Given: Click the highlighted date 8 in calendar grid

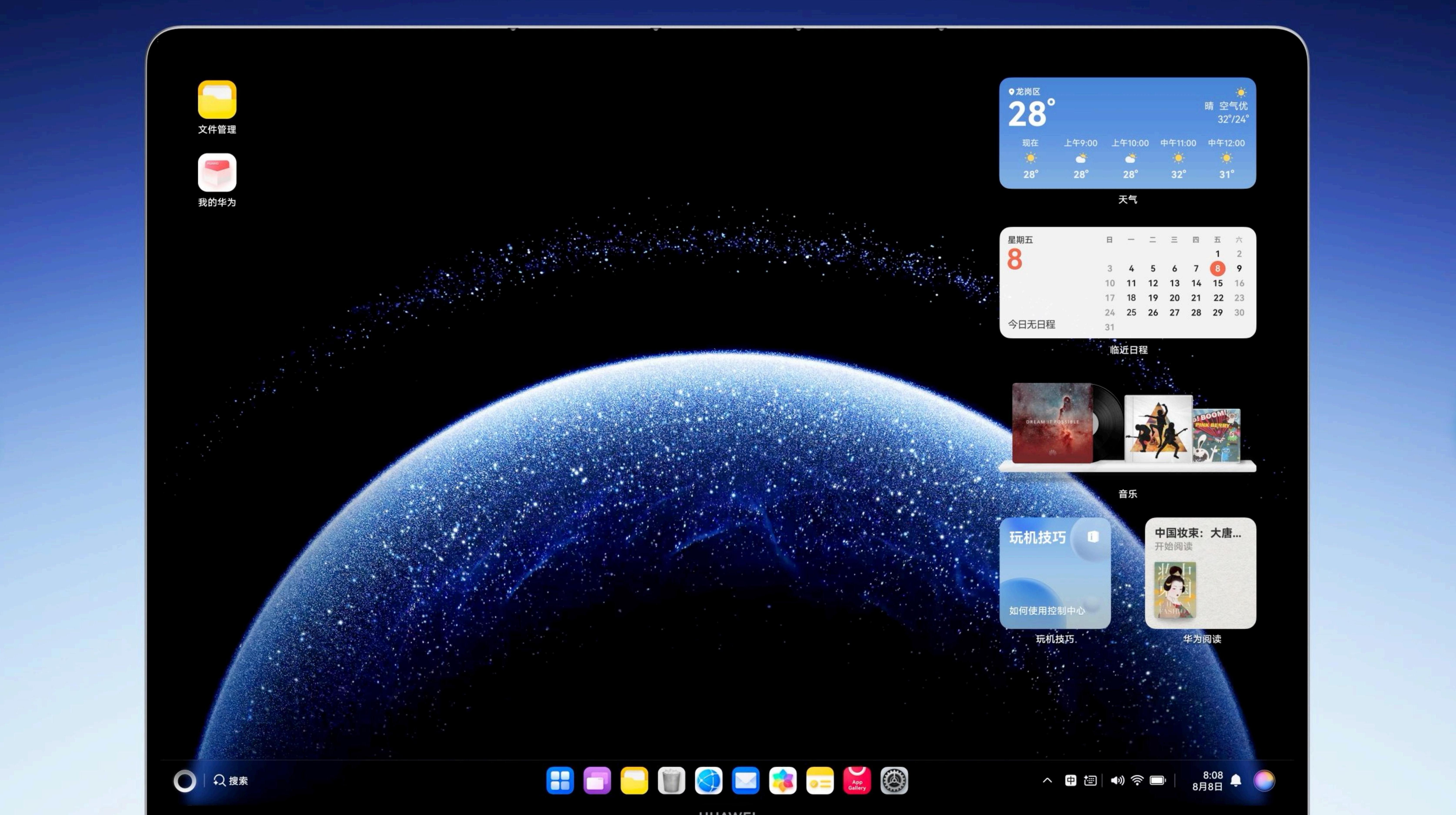Looking at the screenshot, I should (1217, 269).
